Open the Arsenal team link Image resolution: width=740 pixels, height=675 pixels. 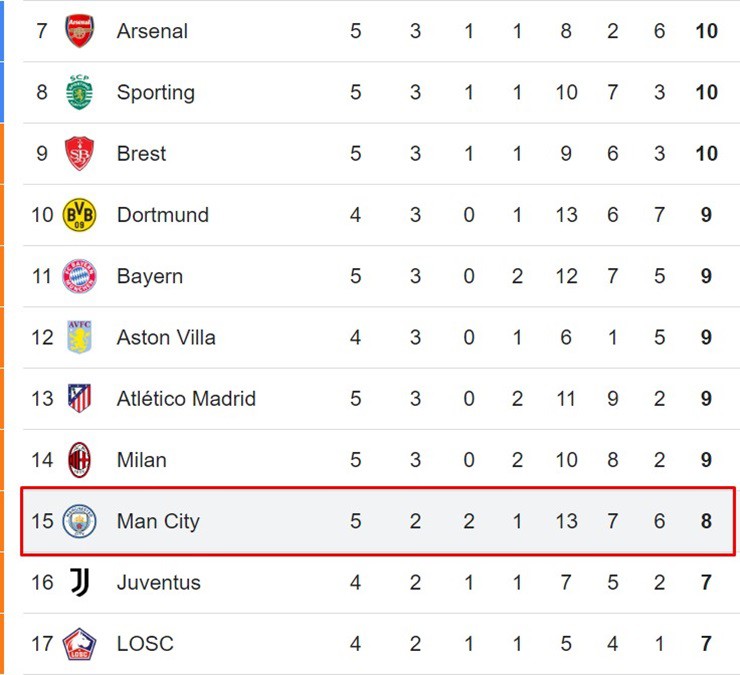(x=152, y=31)
